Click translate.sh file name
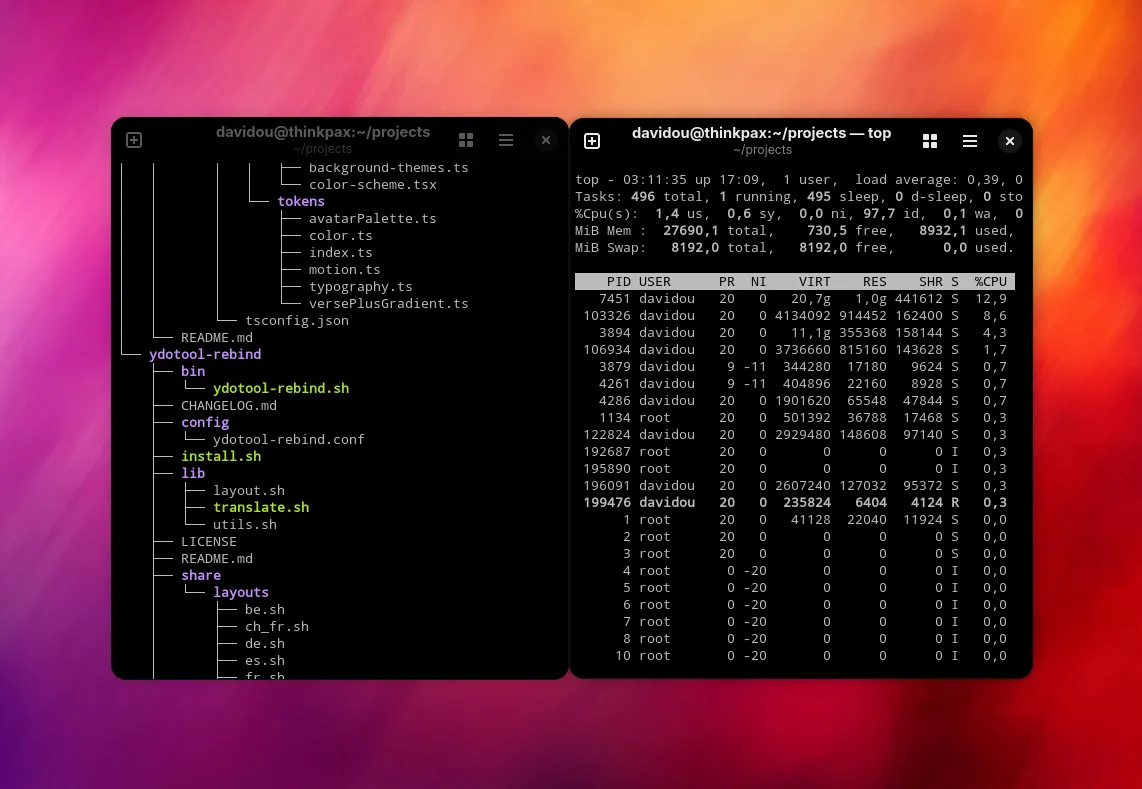 click(261, 507)
